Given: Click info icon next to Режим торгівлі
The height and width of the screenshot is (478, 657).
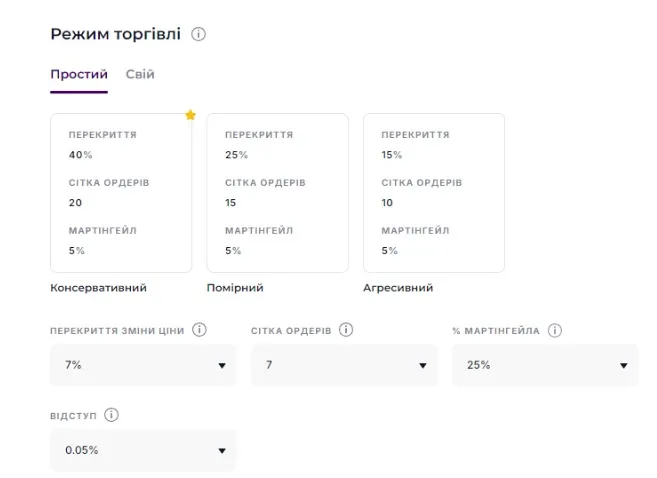Looking at the screenshot, I should pyautogui.click(x=198, y=35).
